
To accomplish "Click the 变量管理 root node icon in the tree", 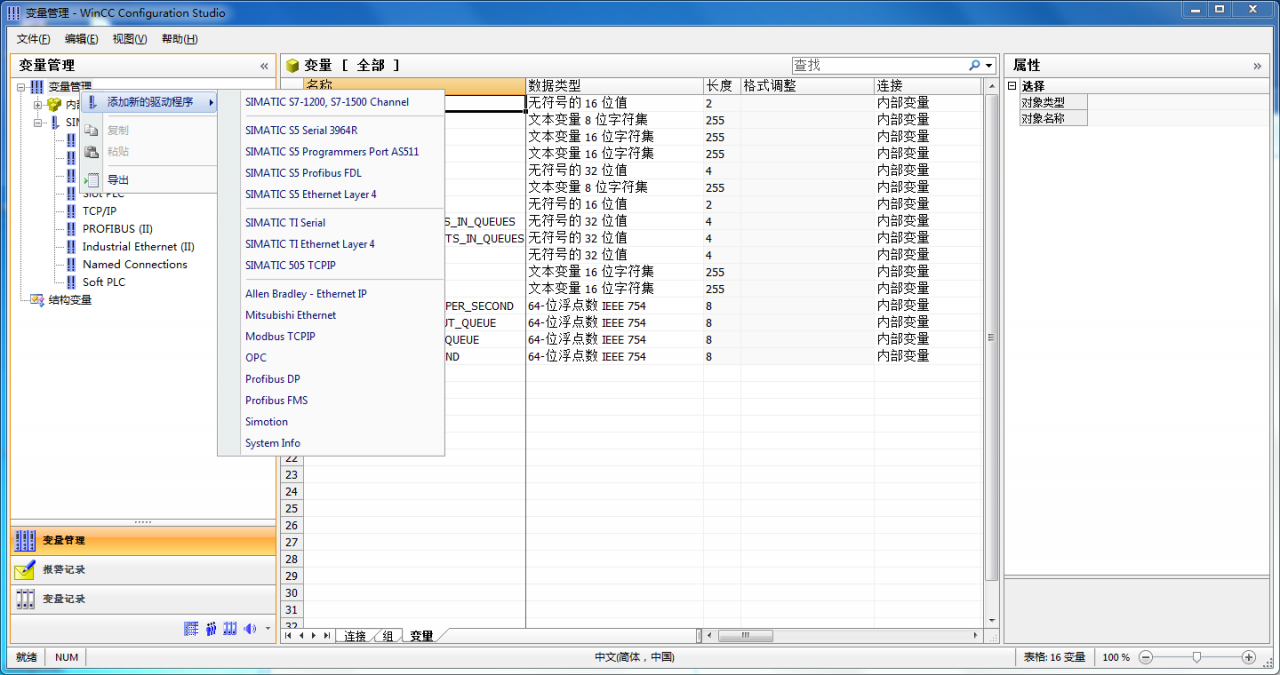I will click(37, 87).
